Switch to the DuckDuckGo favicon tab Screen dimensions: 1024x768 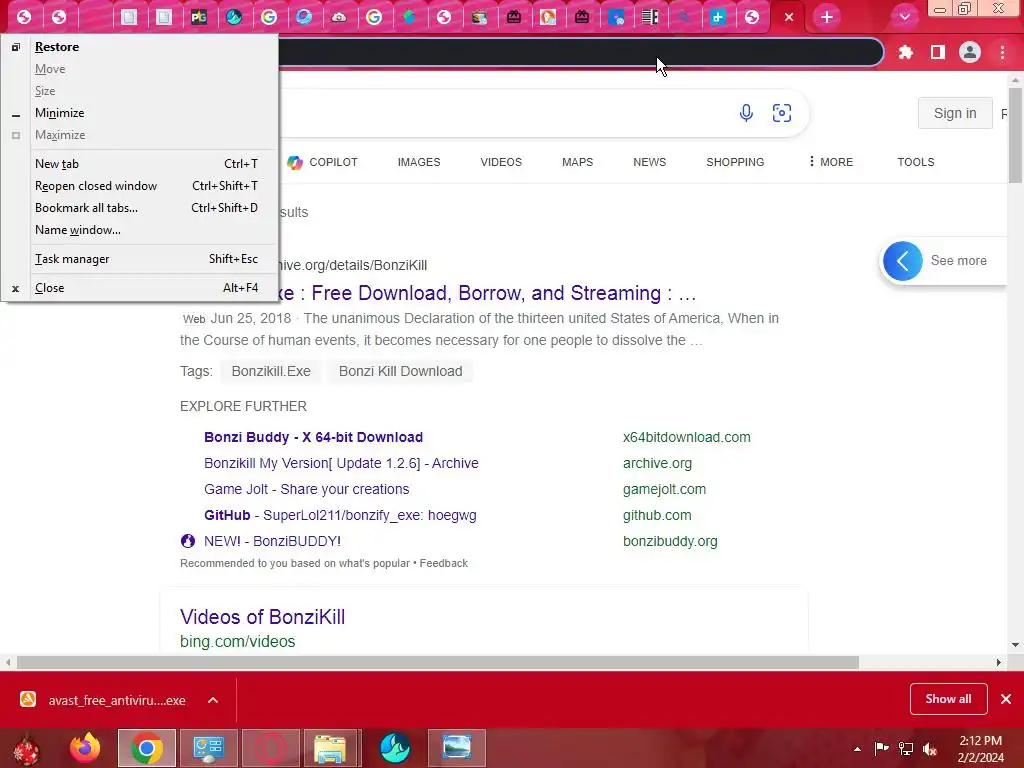click(548, 17)
